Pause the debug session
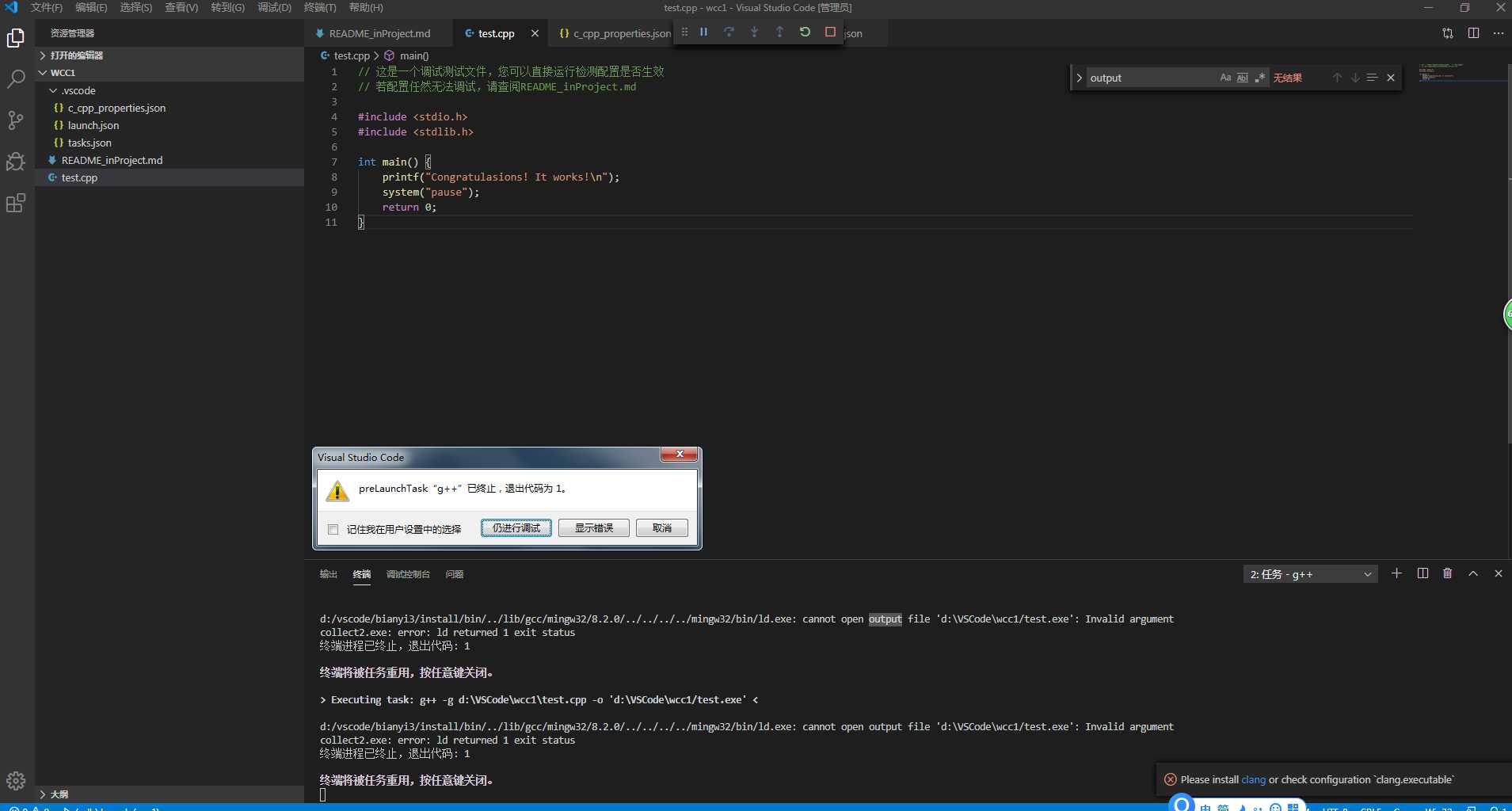Screen dimensions: 1512x811 point(703,32)
